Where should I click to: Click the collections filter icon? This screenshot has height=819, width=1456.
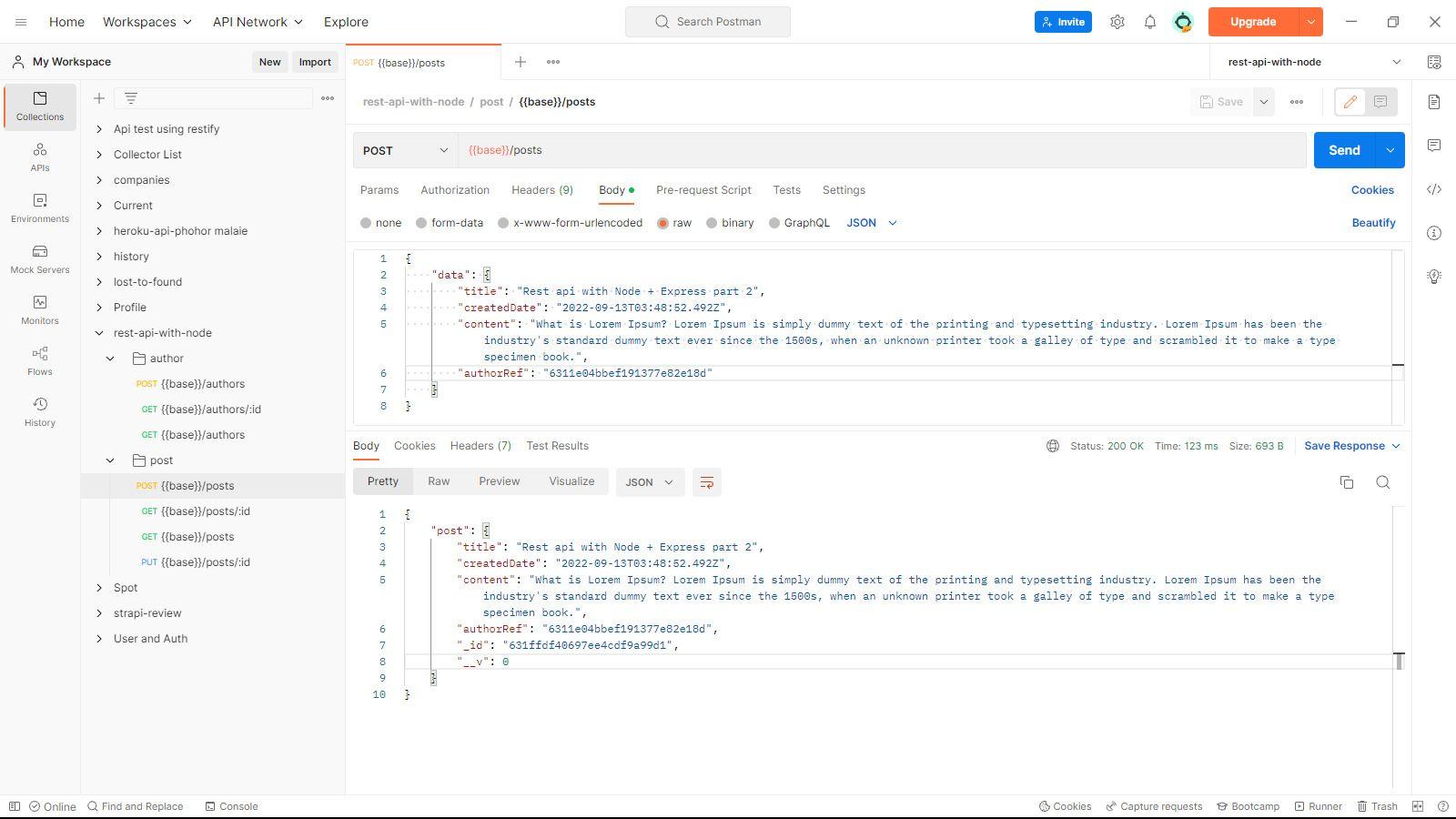point(131,98)
